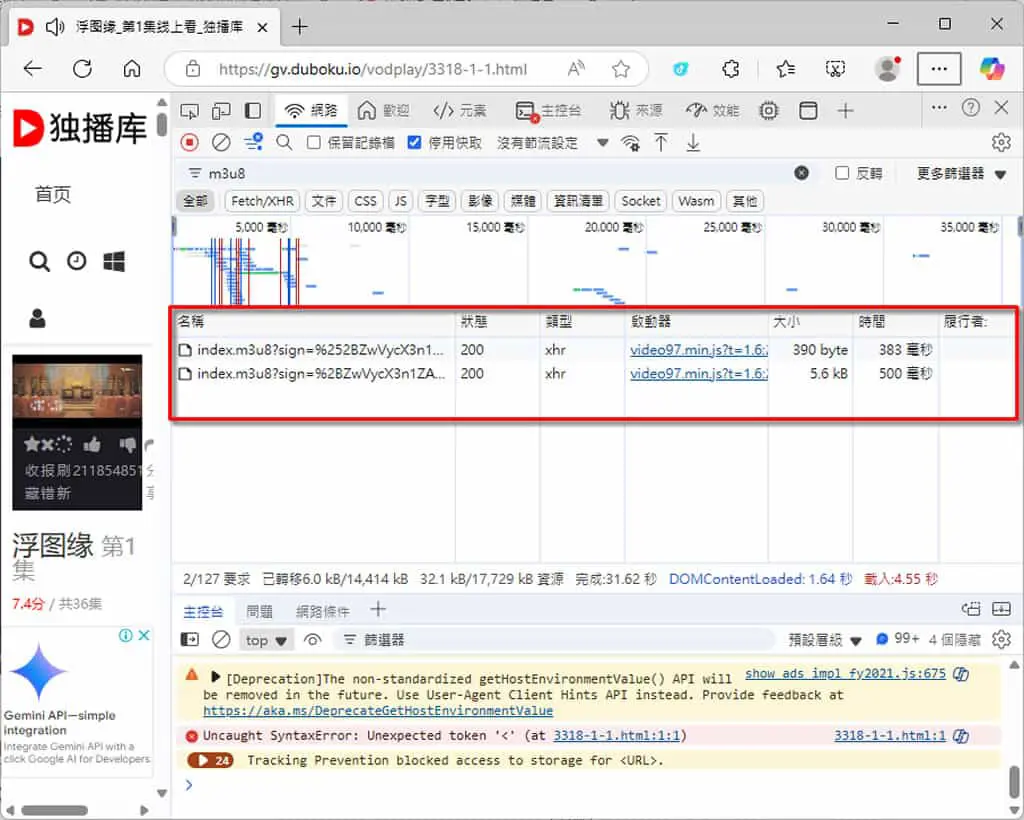Open the browser extensions puzzle icon

[x=731, y=69]
